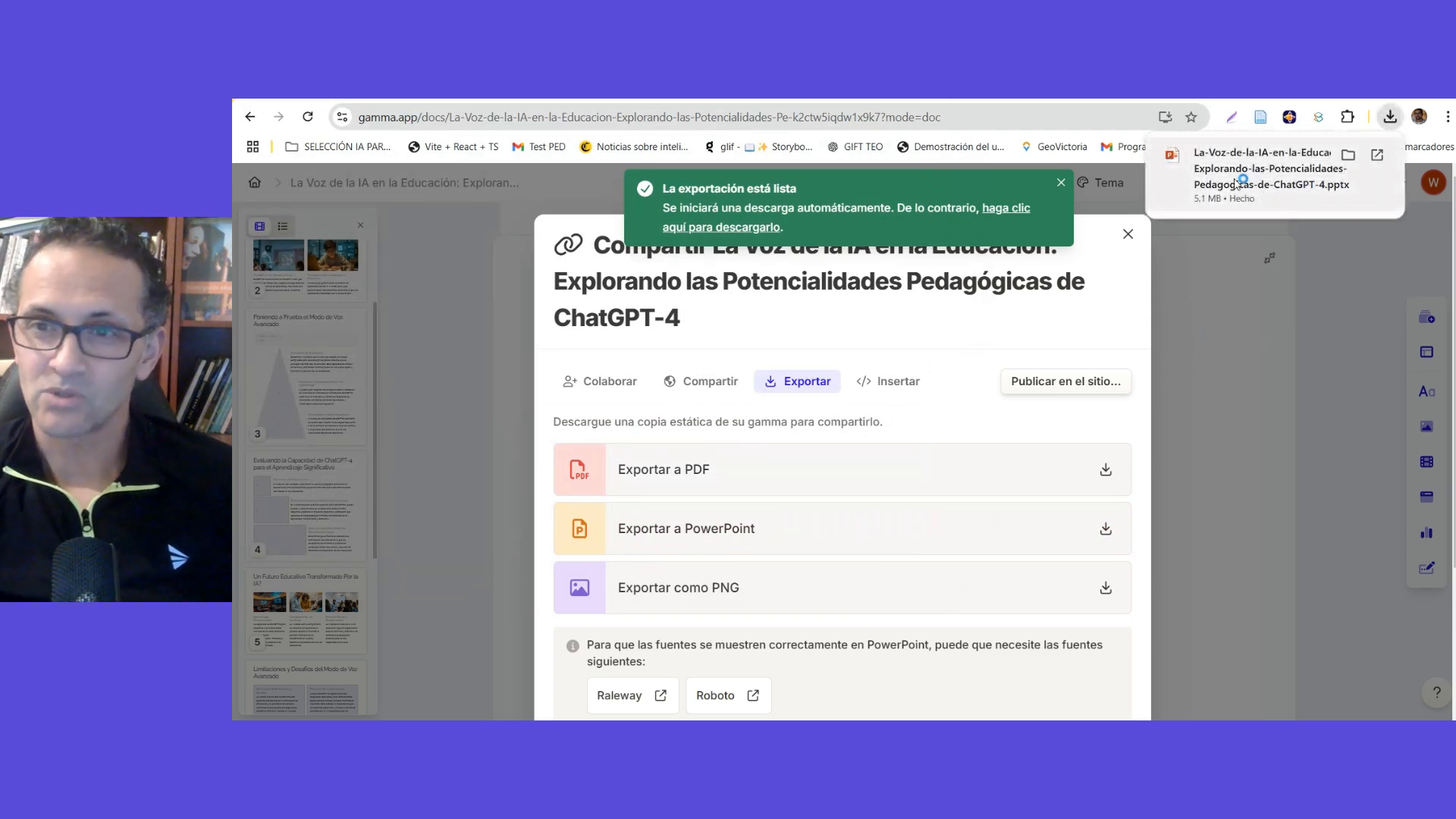Viewport: 1456px width, 819px height.
Task: Export the gamma to PDF
Action: click(842, 469)
